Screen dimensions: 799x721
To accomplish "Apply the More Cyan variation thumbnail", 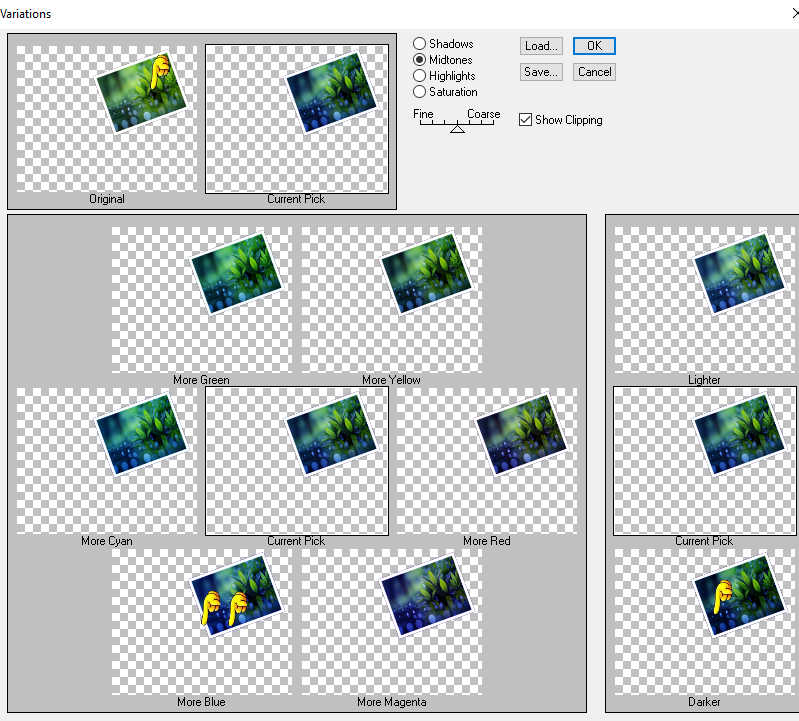I will [106, 461].
